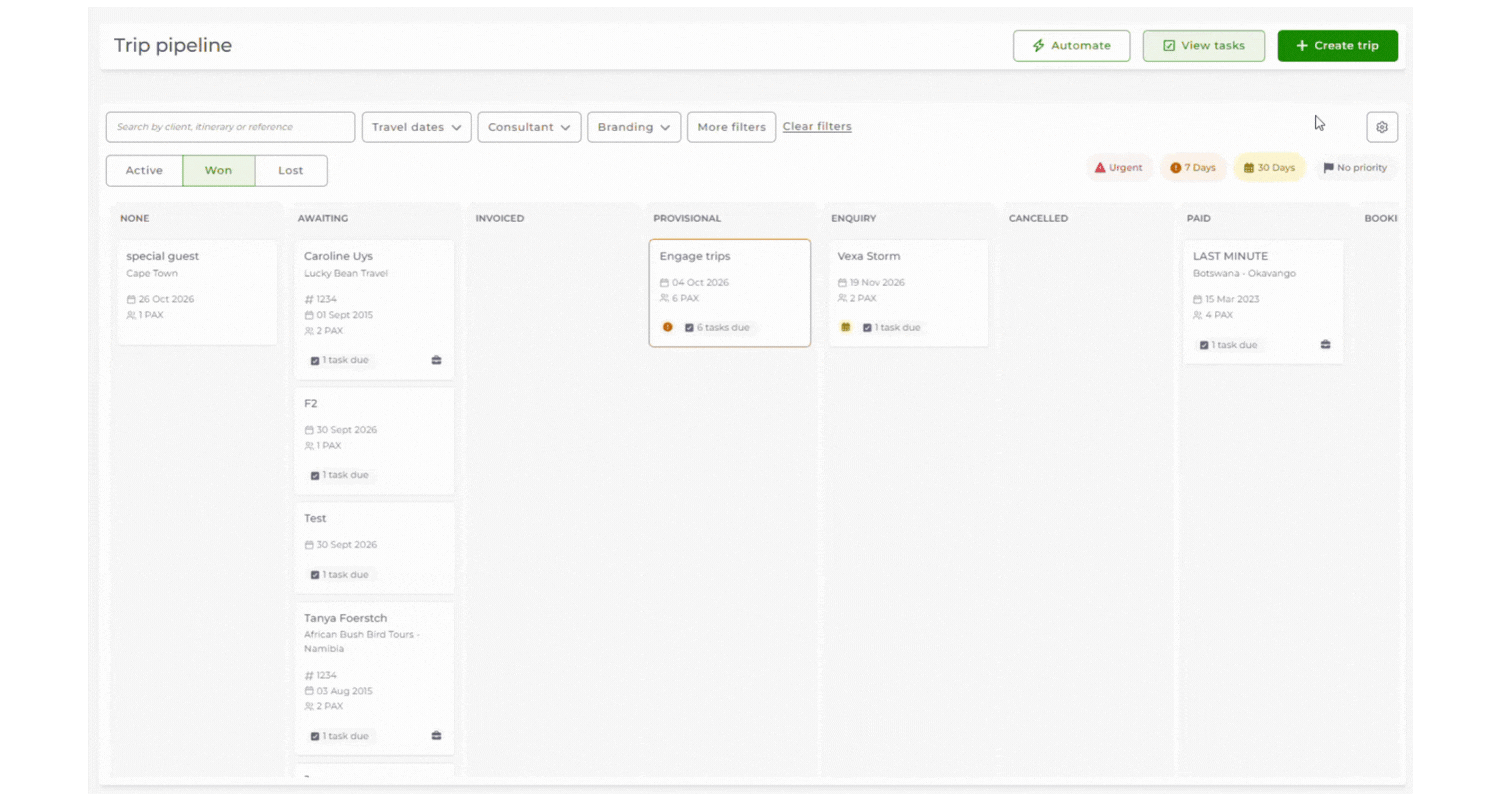Click the yellow calendar icon on Vexa Storm card
This screenshot has width=1500, height=800.
pyautogui.click(x=845, y=327)
